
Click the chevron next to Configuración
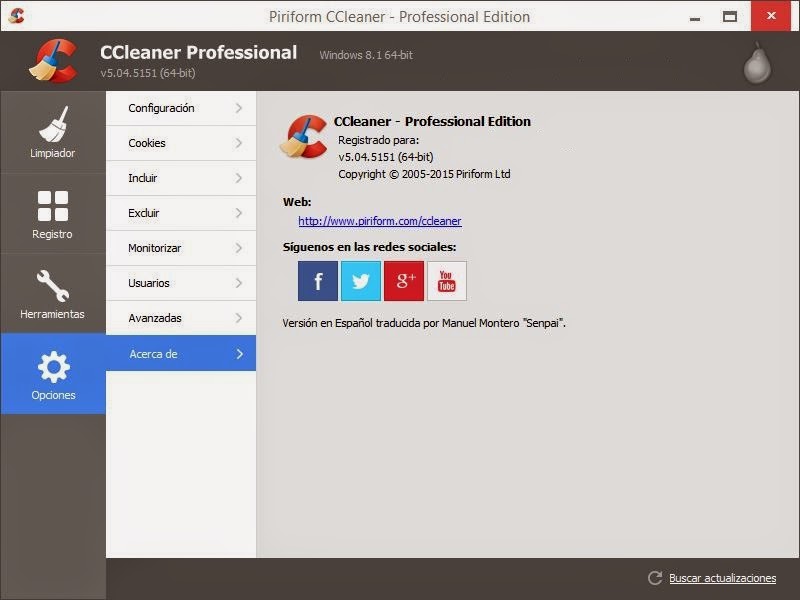coord(239,108)
